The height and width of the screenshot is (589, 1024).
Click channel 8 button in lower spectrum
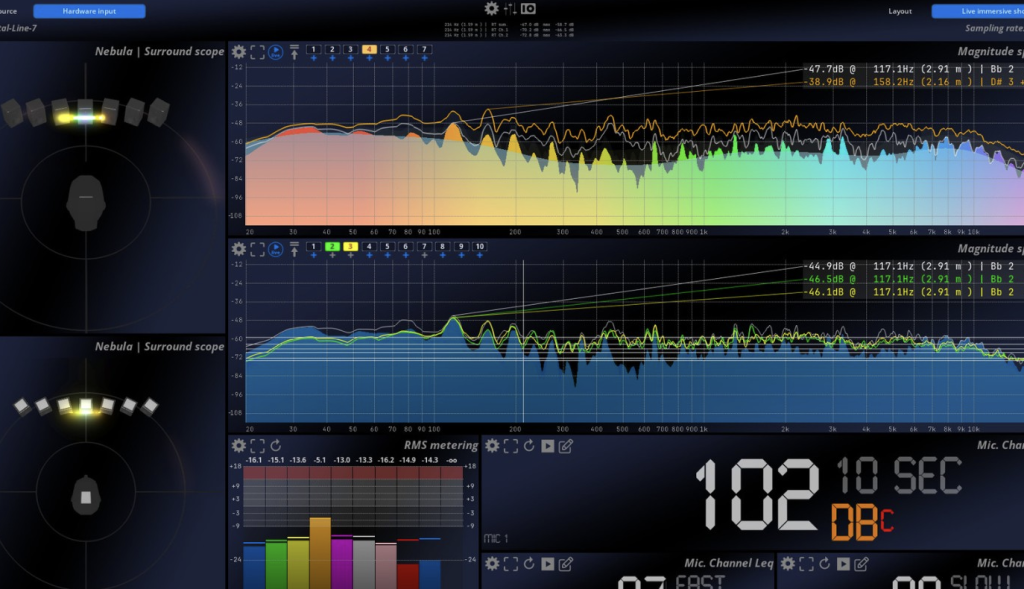(443, 246)
